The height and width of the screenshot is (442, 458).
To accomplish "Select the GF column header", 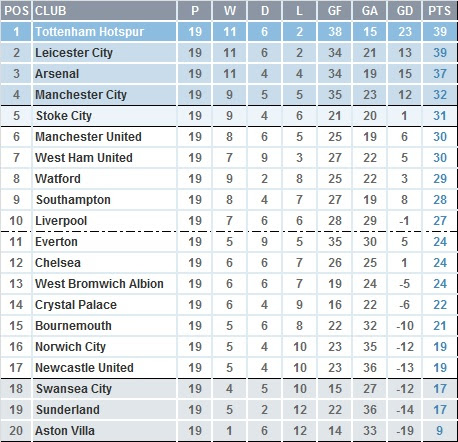I will coord(335,11).
